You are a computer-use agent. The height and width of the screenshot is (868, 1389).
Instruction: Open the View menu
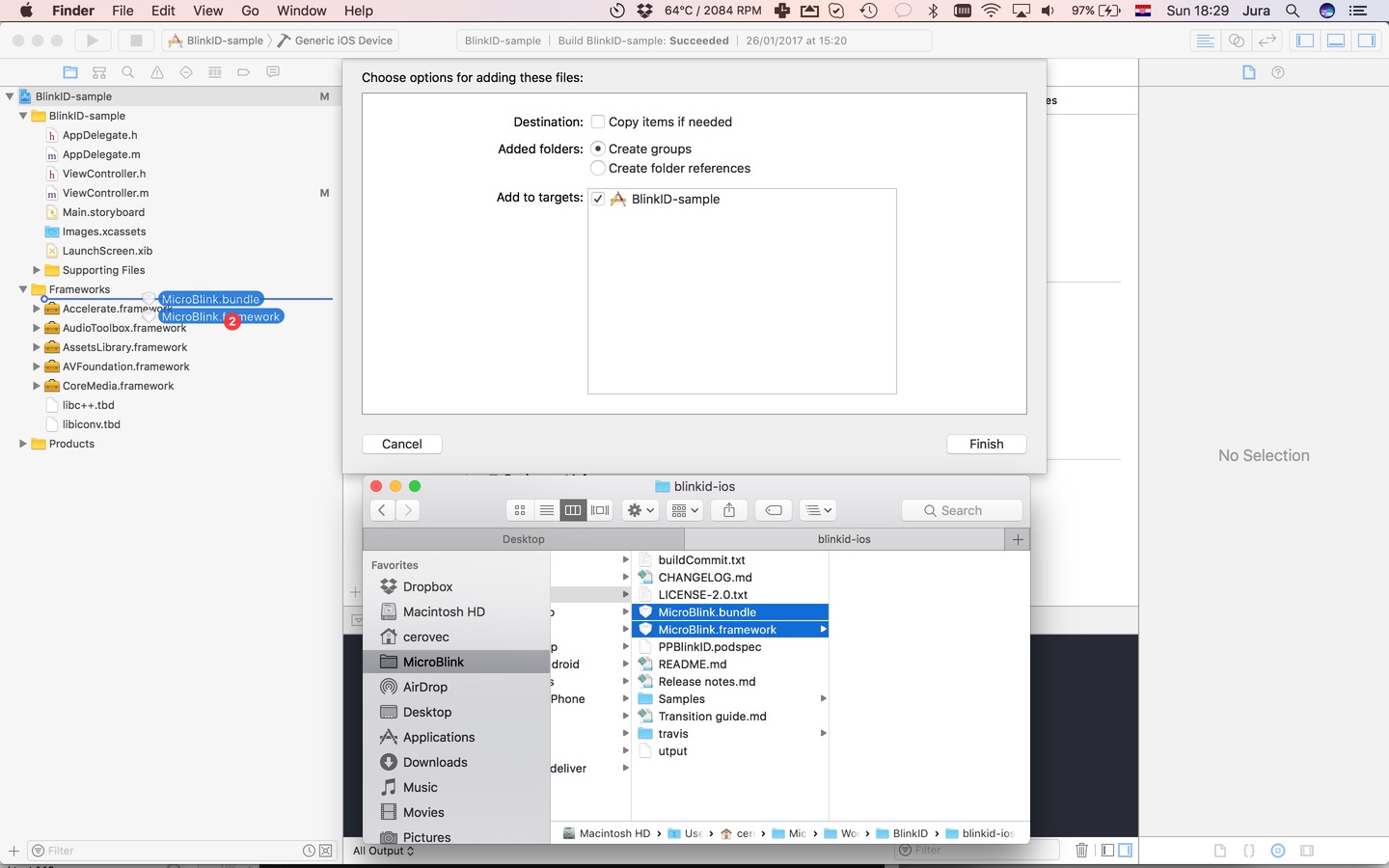tap(207, 11)
